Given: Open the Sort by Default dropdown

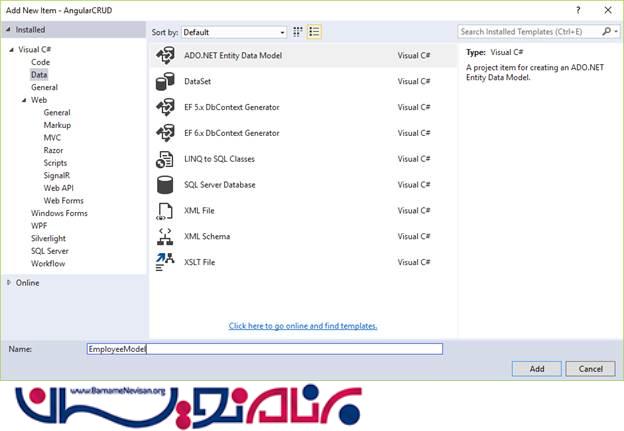Looking at the screenshot, I should [234, 32].
